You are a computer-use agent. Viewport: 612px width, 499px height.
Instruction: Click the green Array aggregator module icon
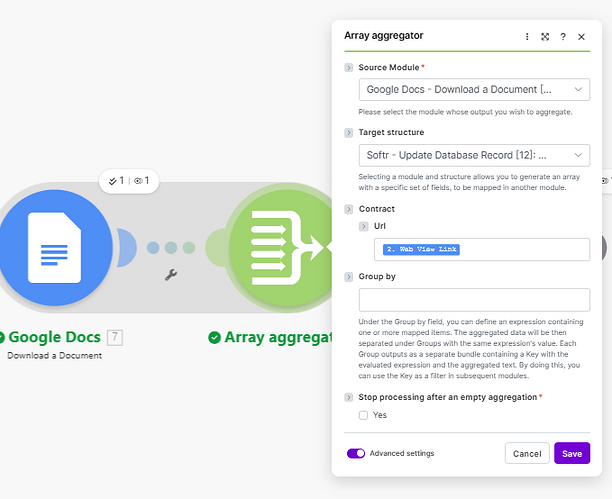coord(280,247)
